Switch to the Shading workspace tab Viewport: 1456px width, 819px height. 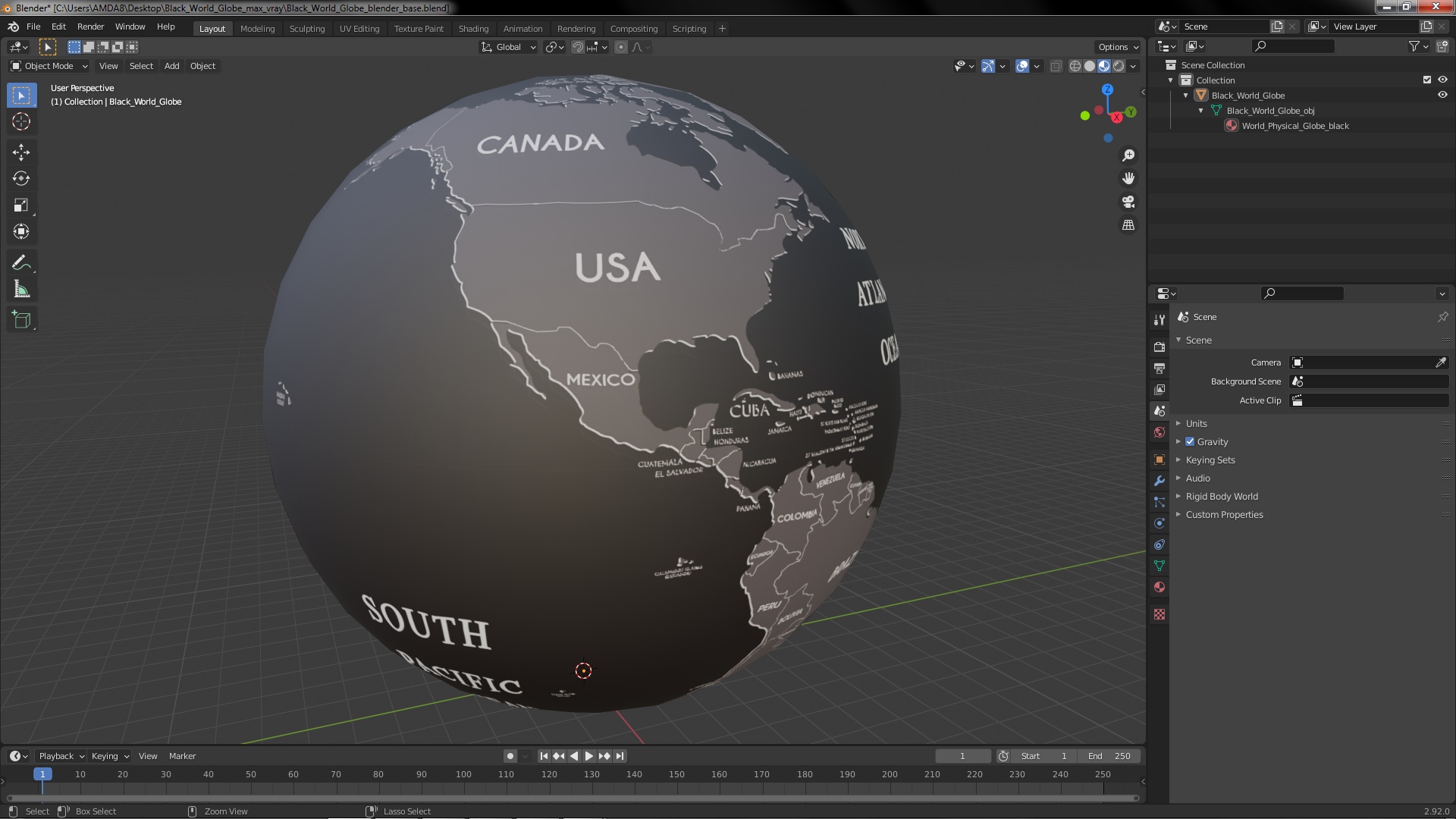click(x=473, y=29)
